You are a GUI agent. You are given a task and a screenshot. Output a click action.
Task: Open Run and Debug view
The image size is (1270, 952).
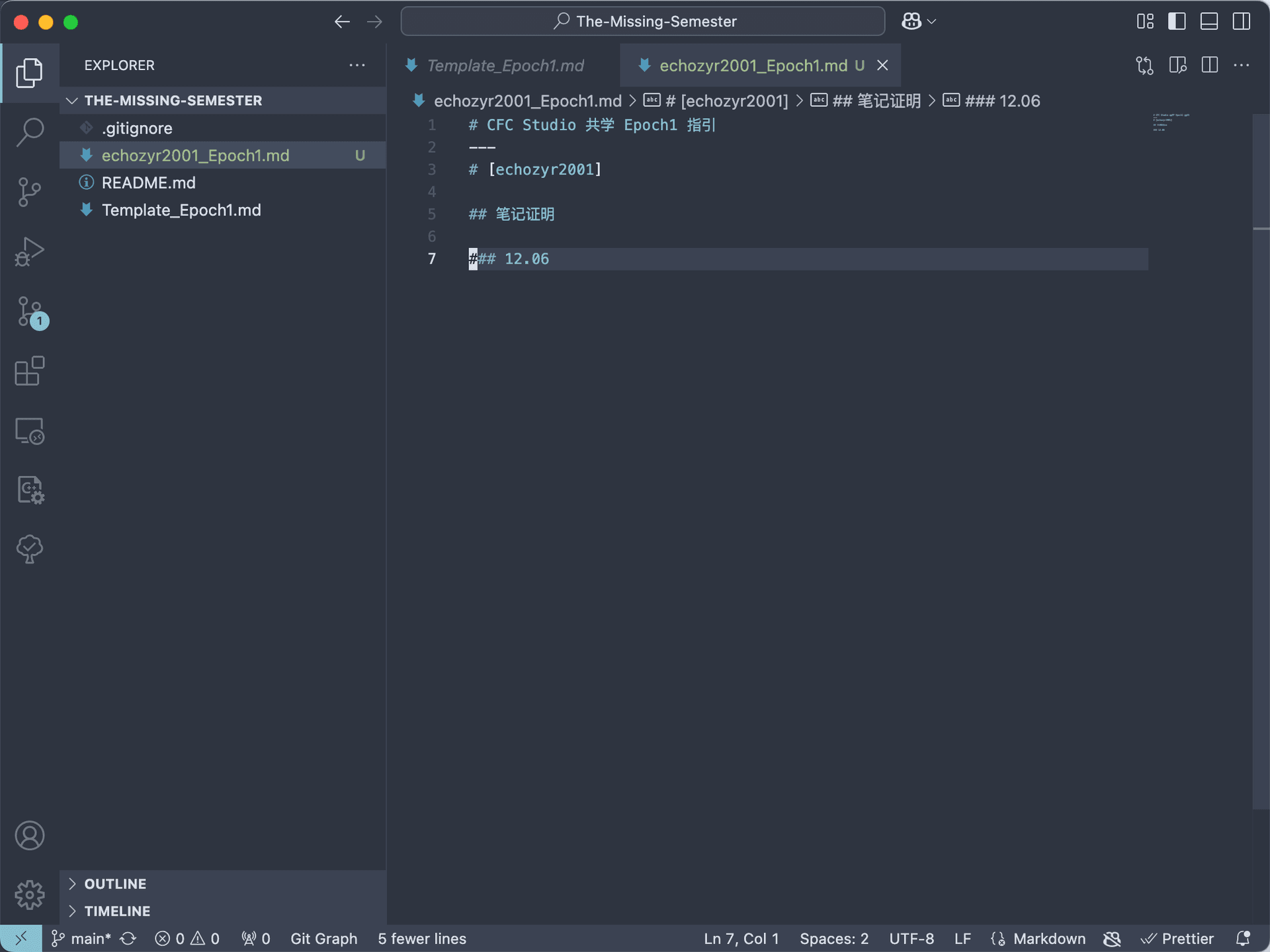pos(30,252)
